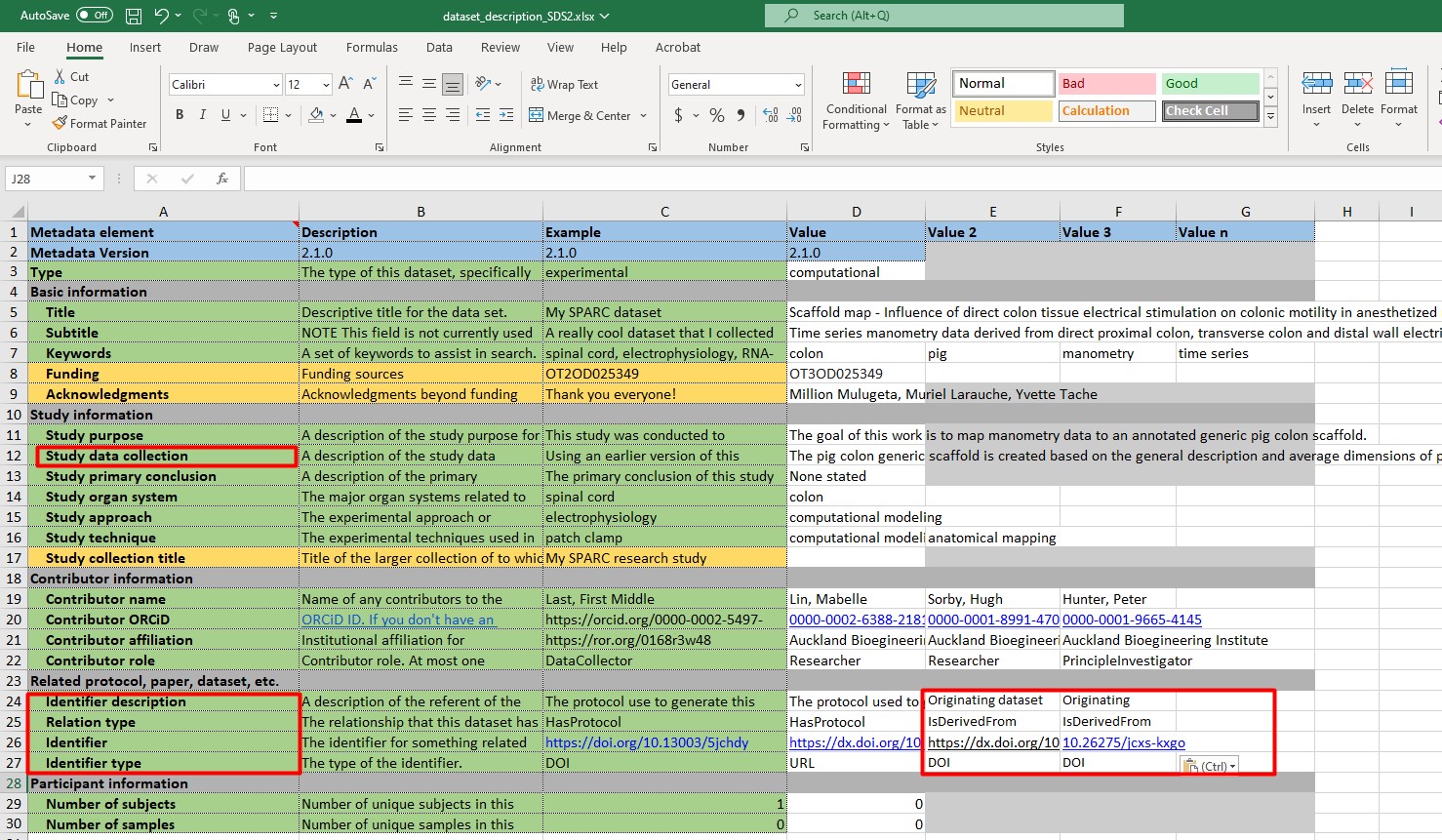Open the Name Box J28 dropdown
Screen dimensions: 1442x840
(93, 179)
